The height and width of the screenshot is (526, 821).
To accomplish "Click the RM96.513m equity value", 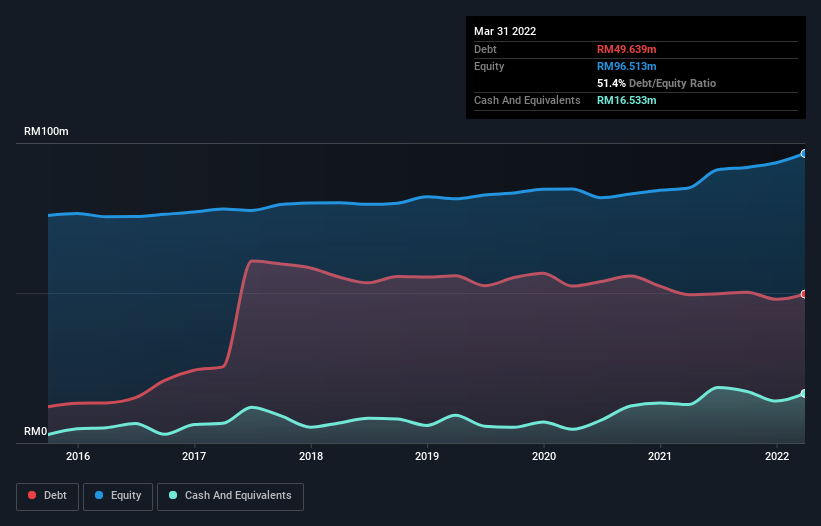I will coord(627,66).
